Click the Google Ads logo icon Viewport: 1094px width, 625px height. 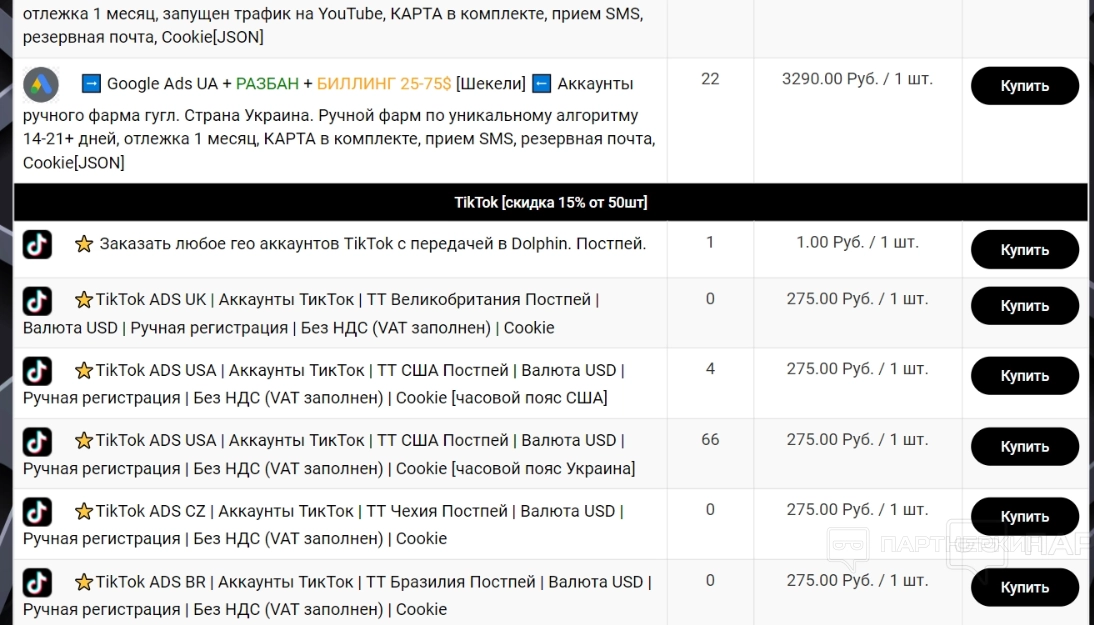tap(41, 84)
